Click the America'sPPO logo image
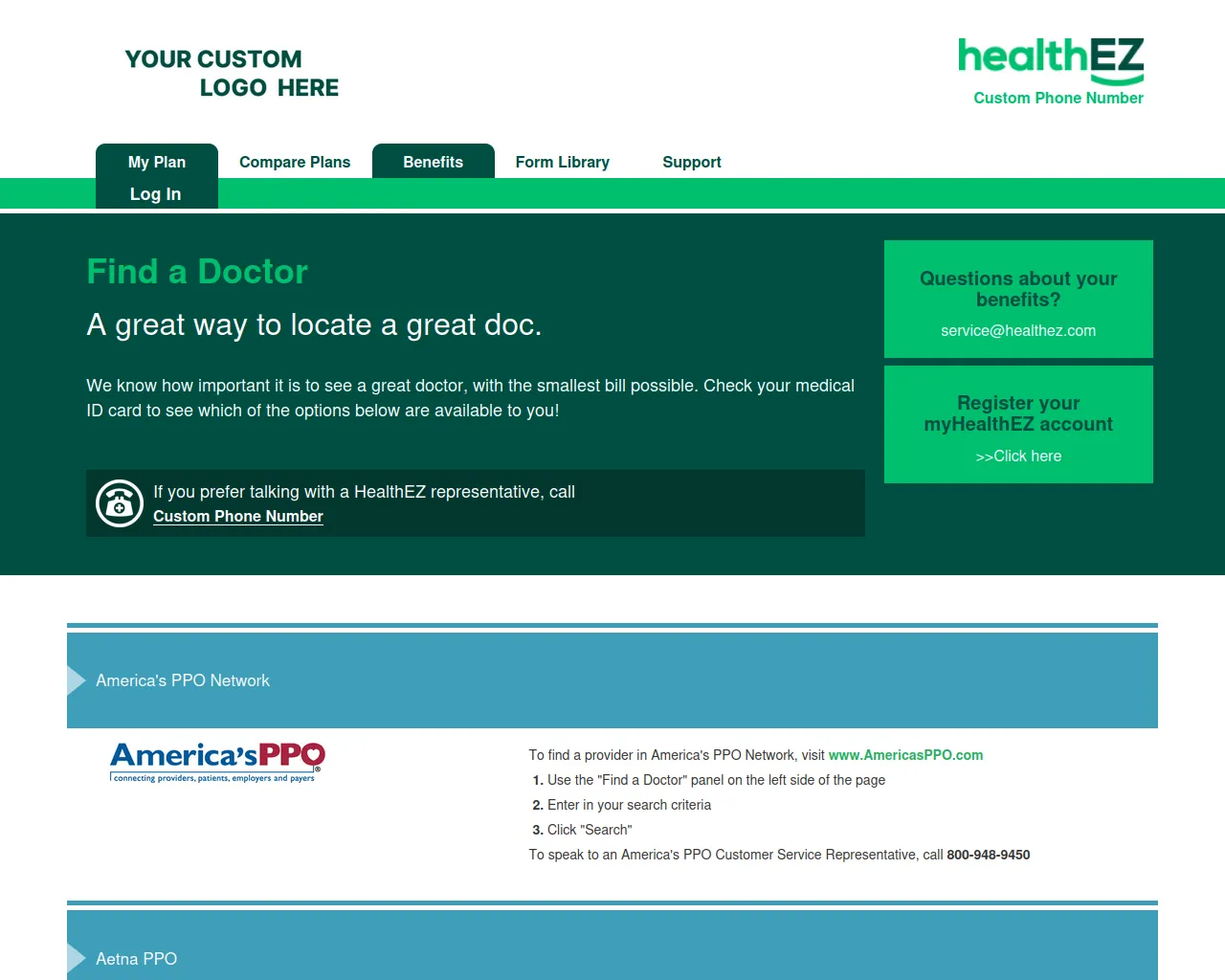1225x980 pixels. (x=218, y=762)
